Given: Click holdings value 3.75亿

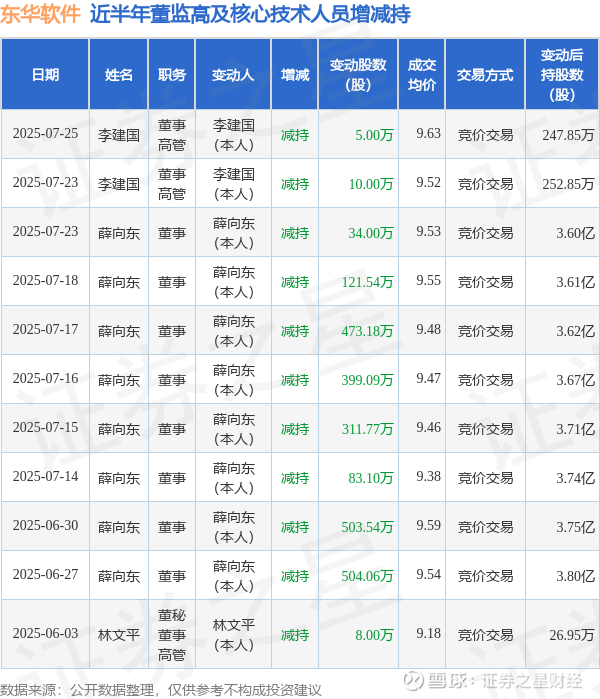Looking at the screenshot, I should click(575, 527).
